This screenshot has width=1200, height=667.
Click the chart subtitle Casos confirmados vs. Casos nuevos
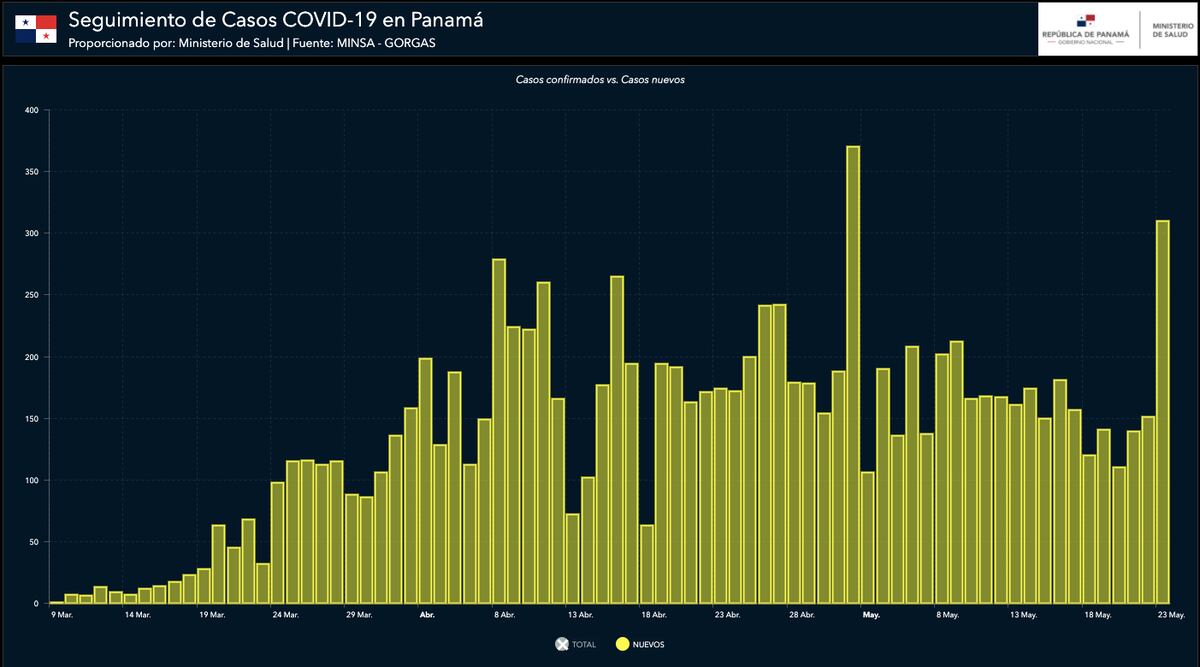pyautogui.click(x=599, y=79)
